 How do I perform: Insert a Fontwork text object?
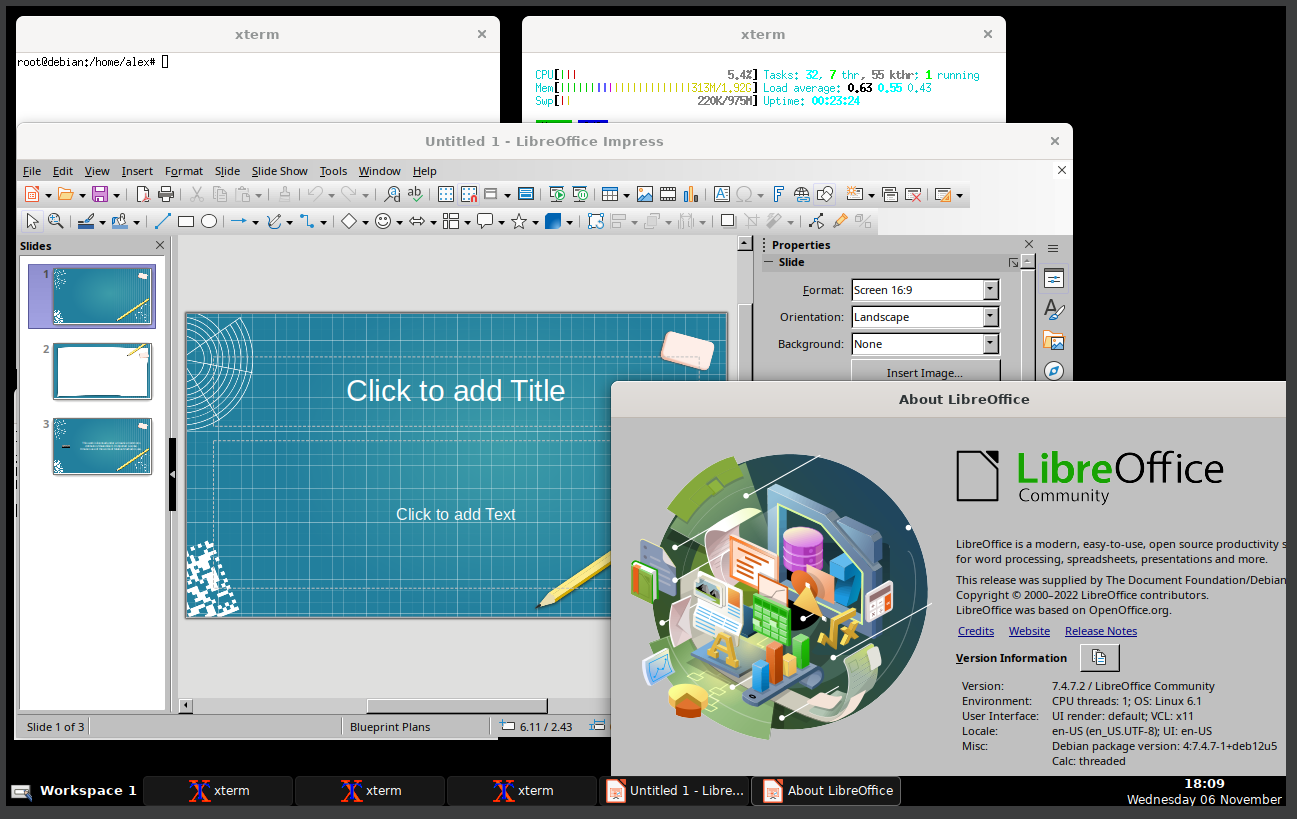click(778, 194)
